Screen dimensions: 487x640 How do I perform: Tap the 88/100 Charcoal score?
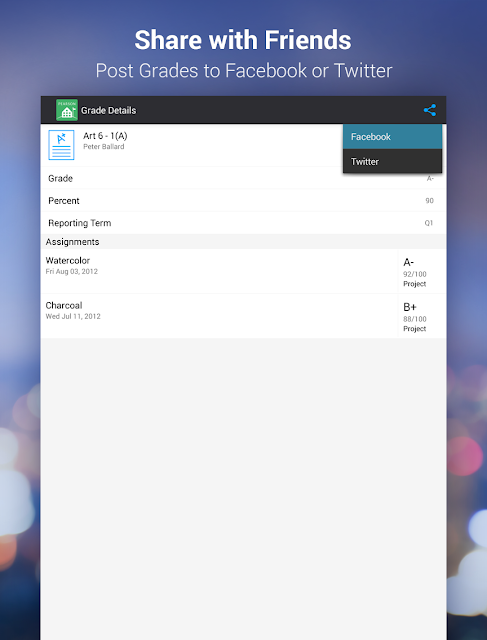pos(415,319)
